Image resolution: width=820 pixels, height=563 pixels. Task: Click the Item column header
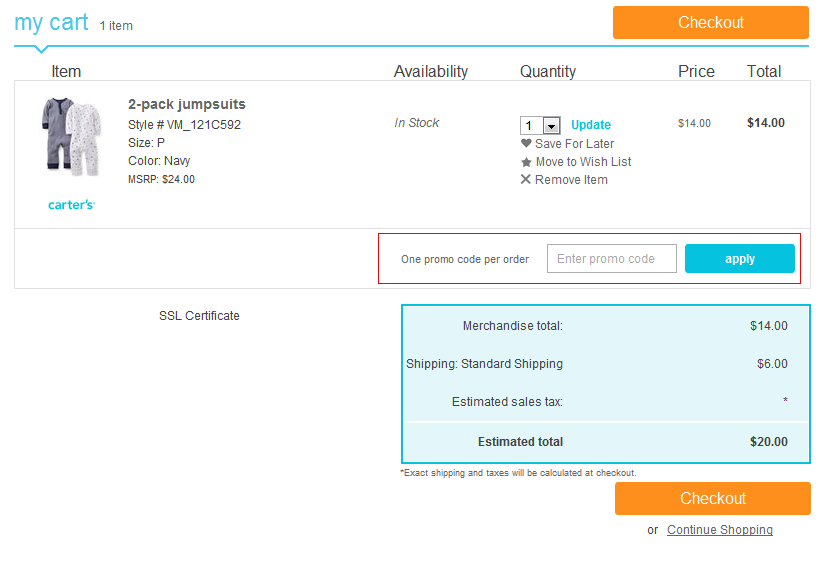(x=66, y=71)
